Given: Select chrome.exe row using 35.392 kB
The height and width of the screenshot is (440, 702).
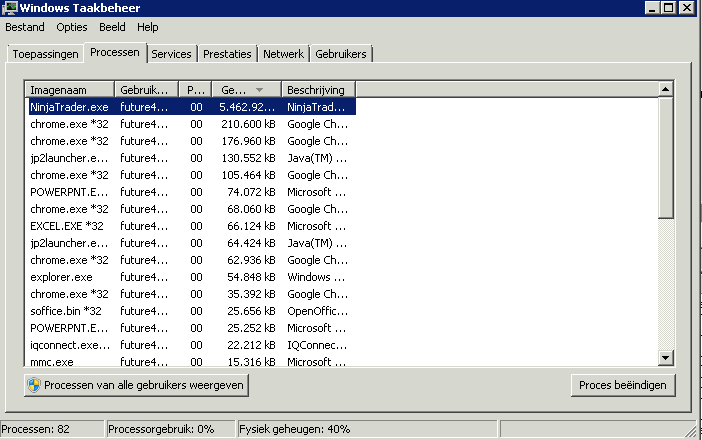Looking at the screenshot, I should pos(192,294).
